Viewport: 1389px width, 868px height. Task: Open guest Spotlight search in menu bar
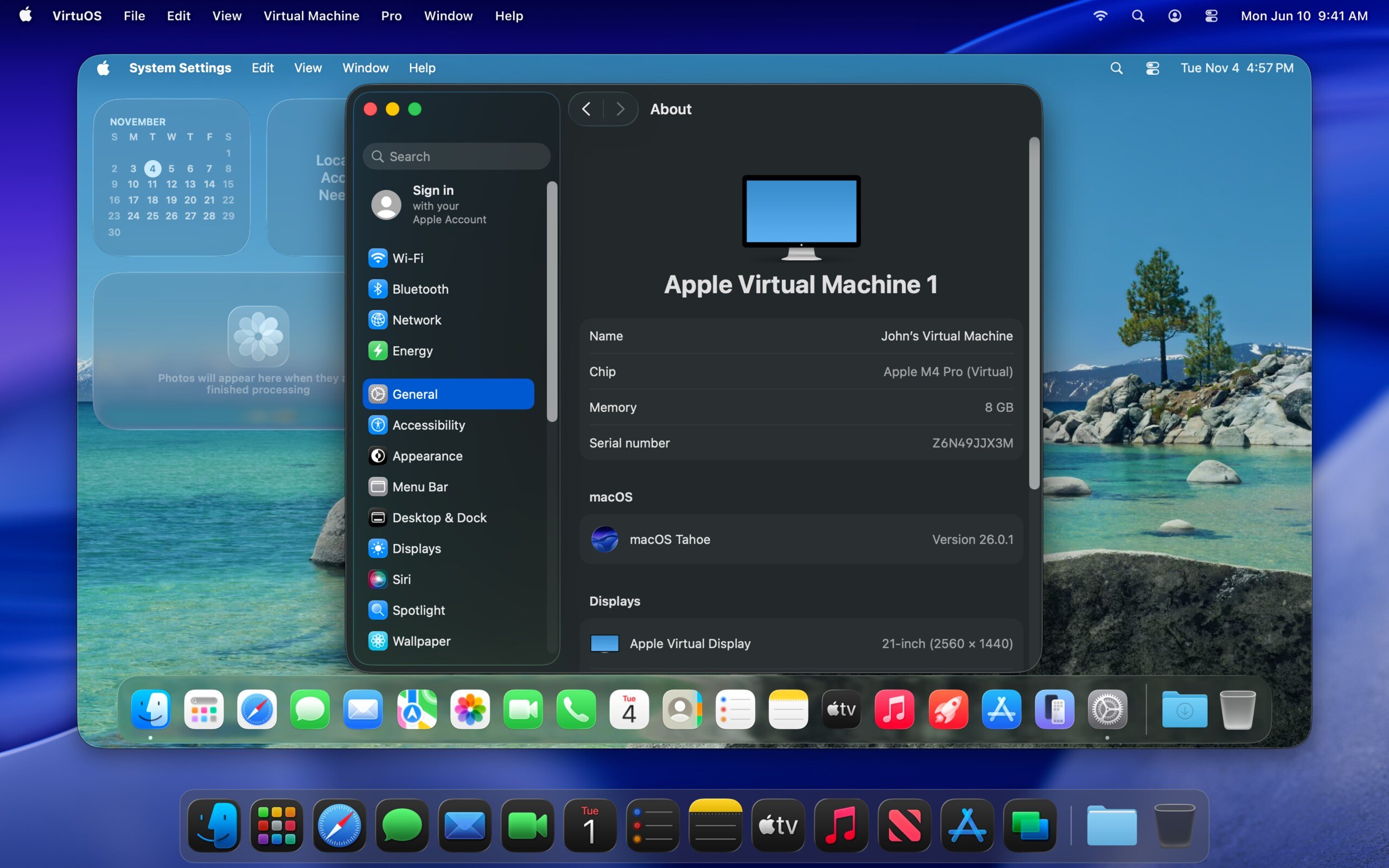click(1117, 68)
